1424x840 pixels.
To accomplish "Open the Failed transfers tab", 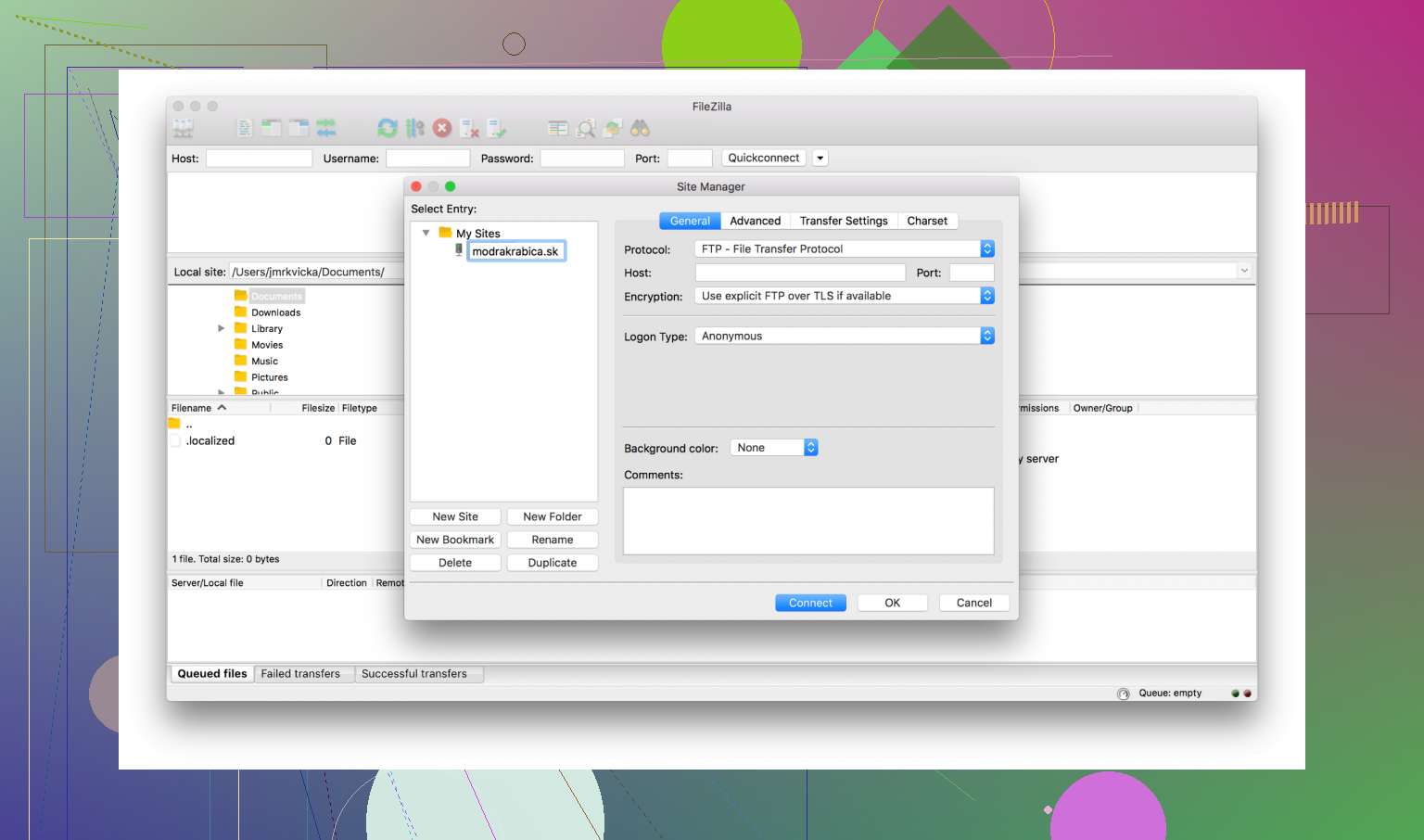I will point(303,673).
